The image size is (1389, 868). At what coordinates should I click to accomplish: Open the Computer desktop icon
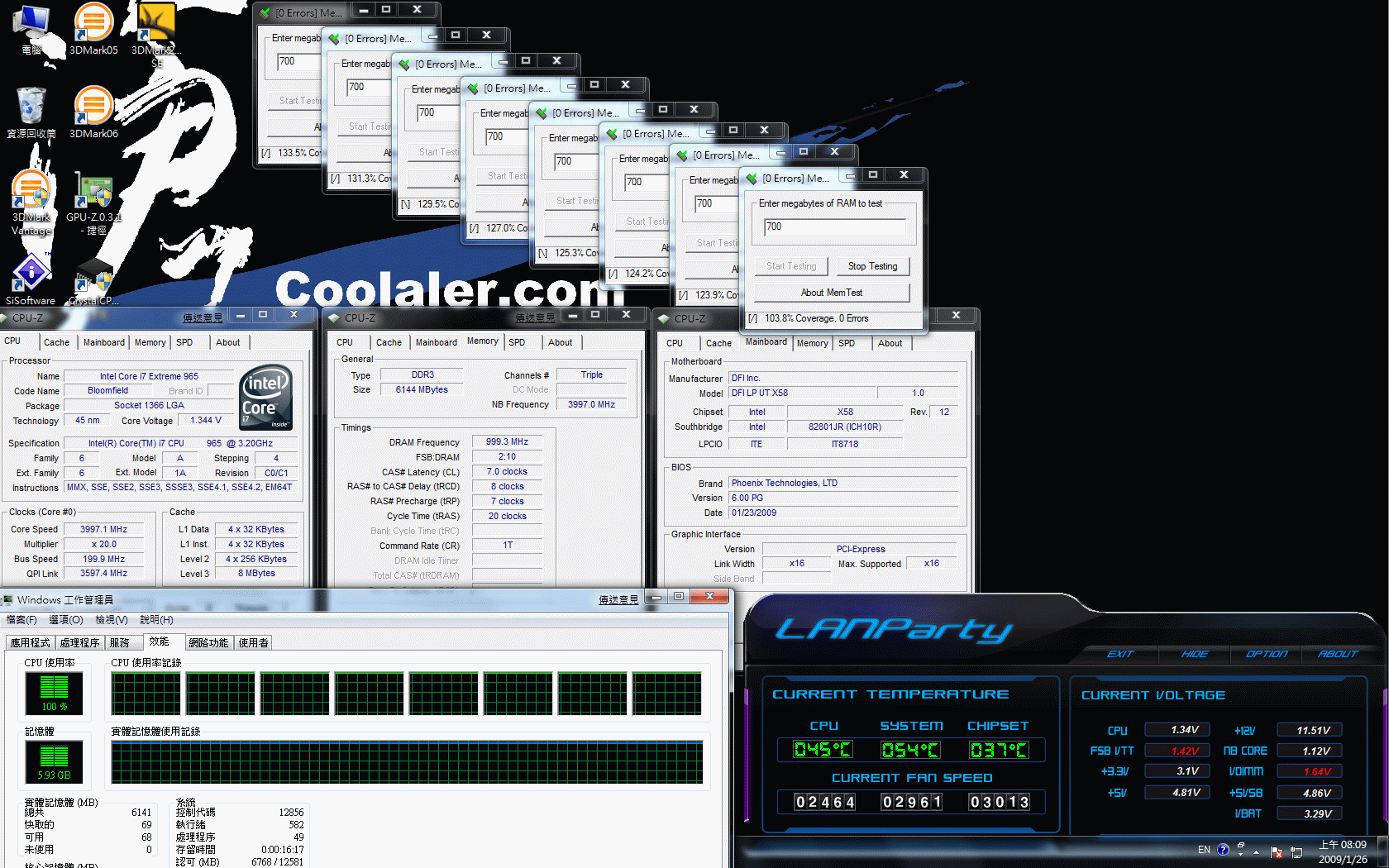(31, 29)
